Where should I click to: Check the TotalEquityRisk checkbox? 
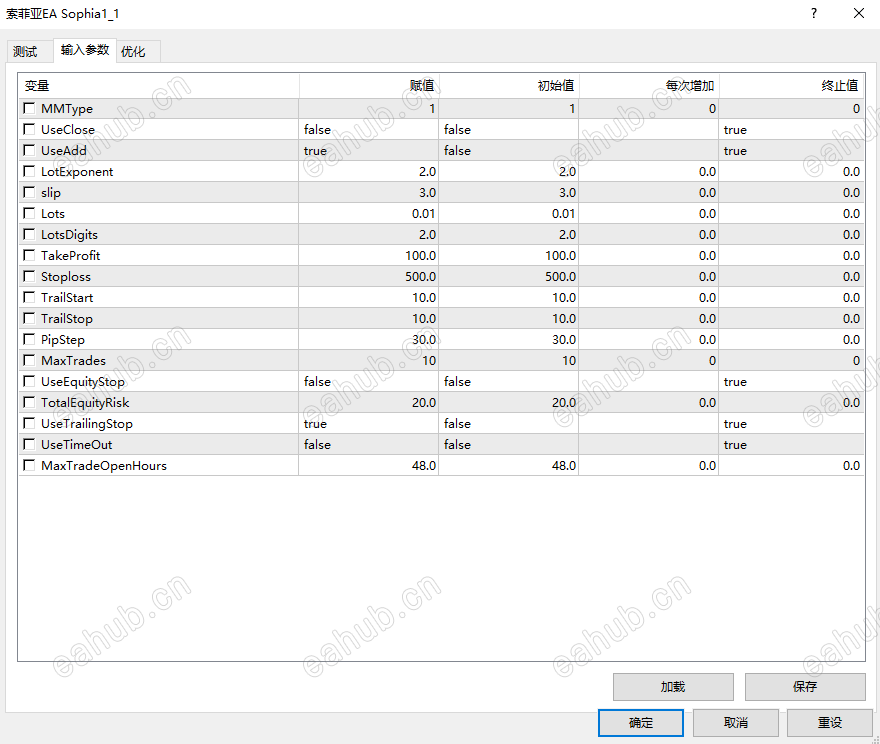tap(29, 402)
